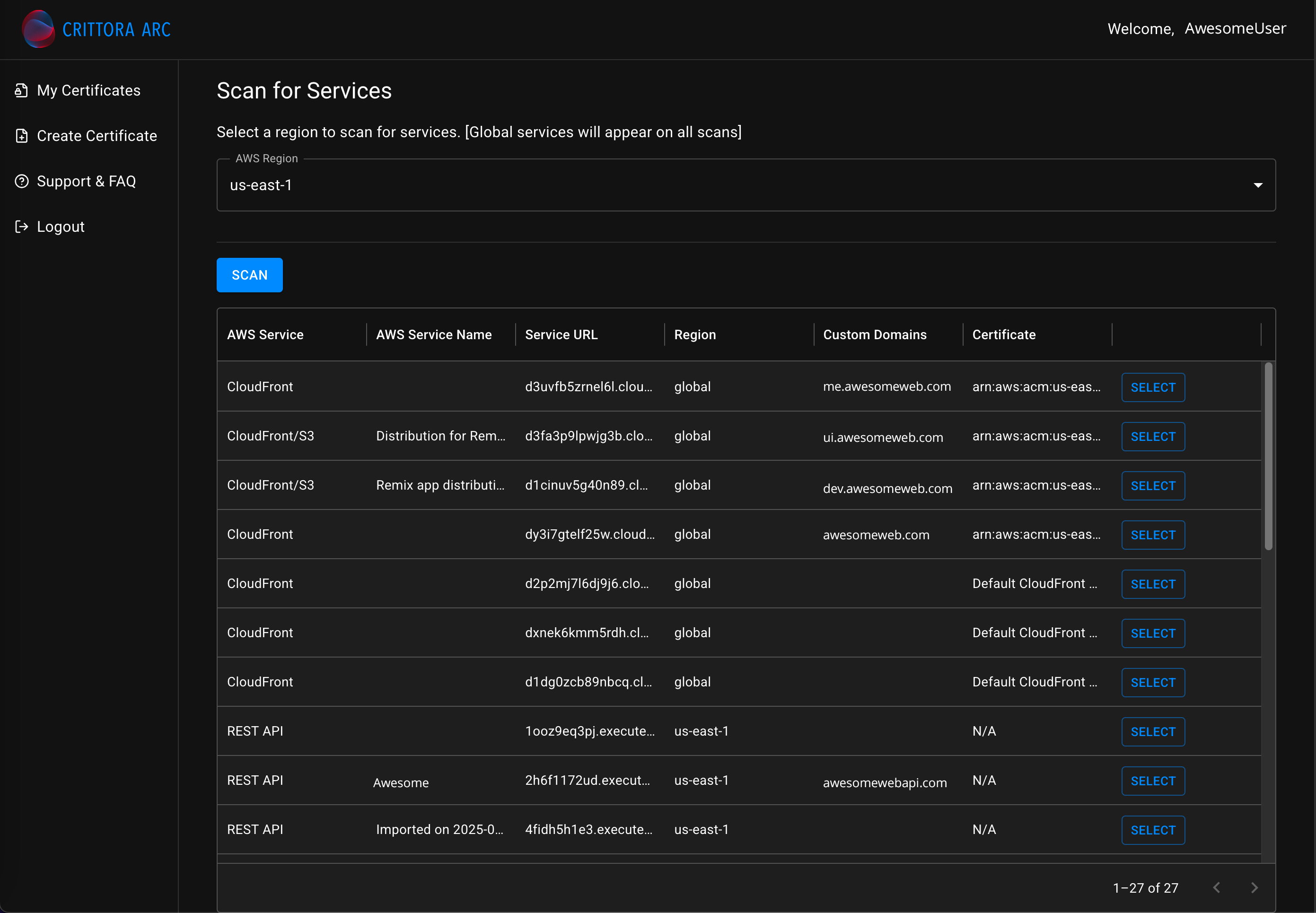
Task: Click SELECT for d1dg0zcb89nbcq distribution
Action: click(1152, 683)
